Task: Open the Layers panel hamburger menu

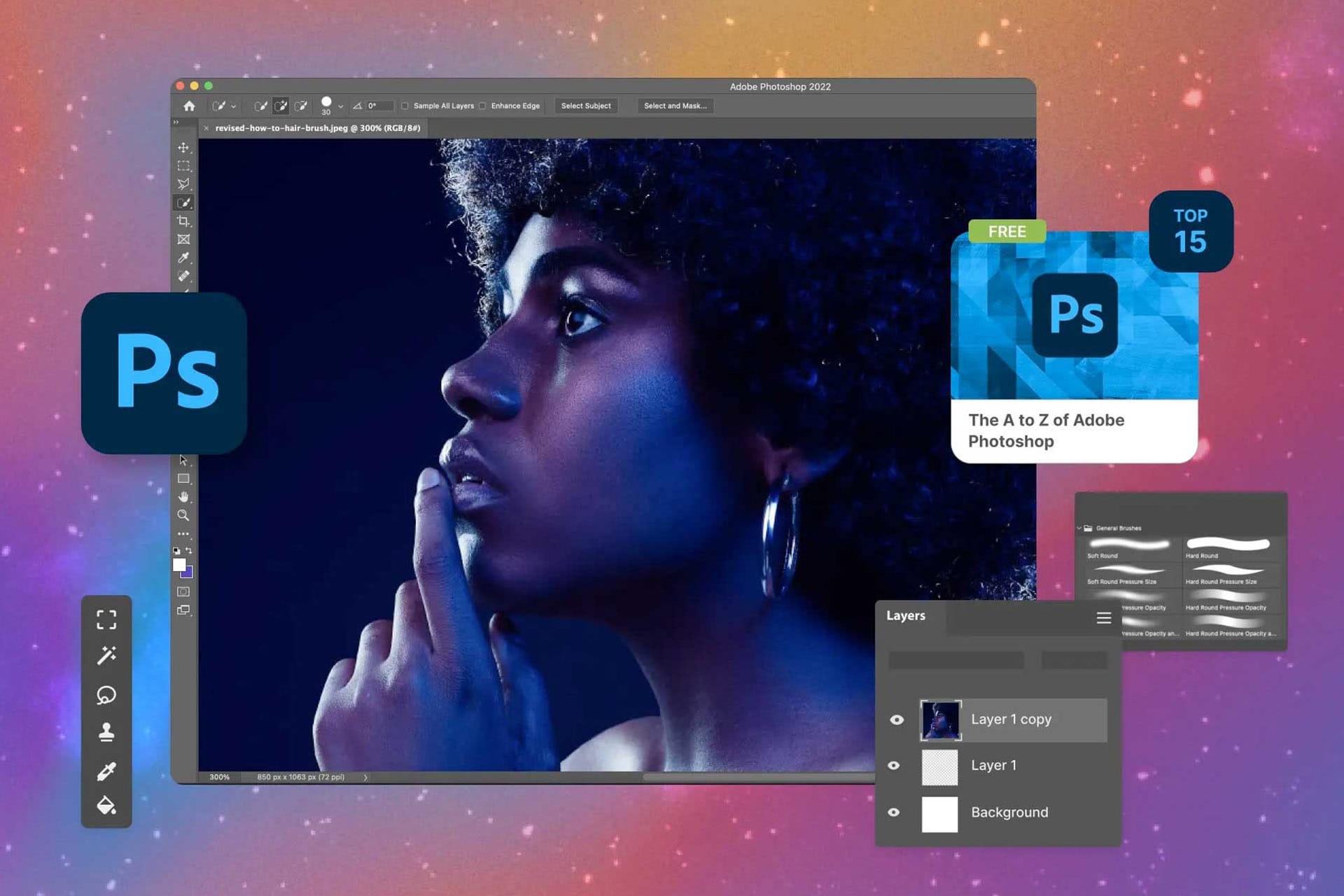Action: tap(1104, 617)
